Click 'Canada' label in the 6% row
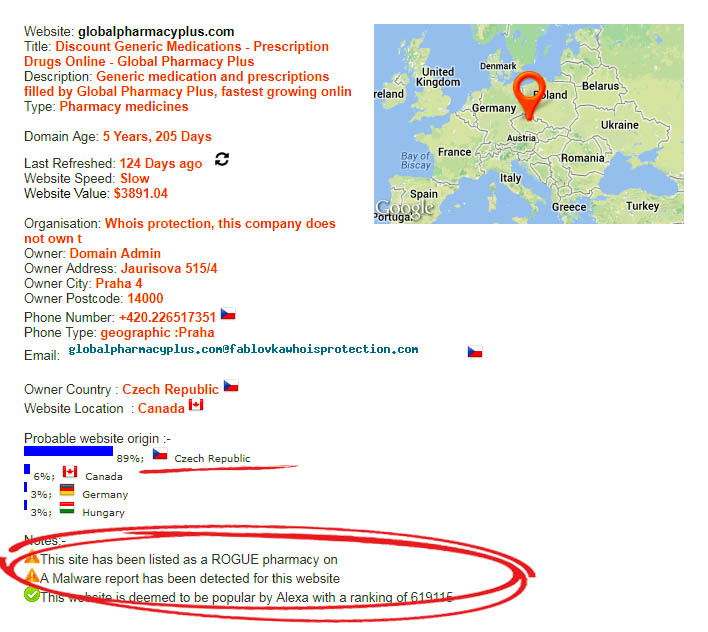This screenshot has height=632, width=708. point(104,477)
